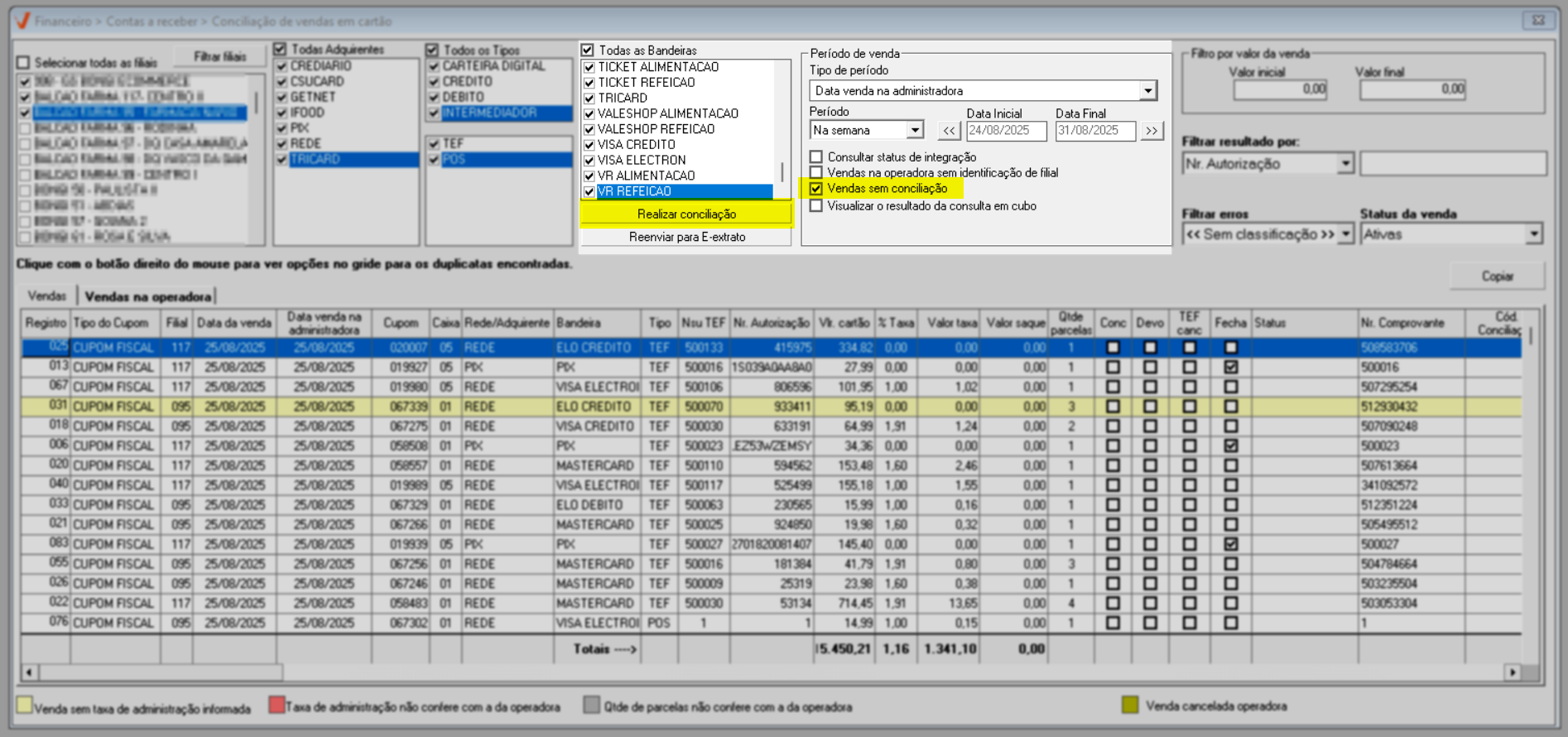Viewport: 1568px width, 737px height.
Task: Toggle 'Todas as Bandeiras' checkbox
Action: (x=588, y=51)
